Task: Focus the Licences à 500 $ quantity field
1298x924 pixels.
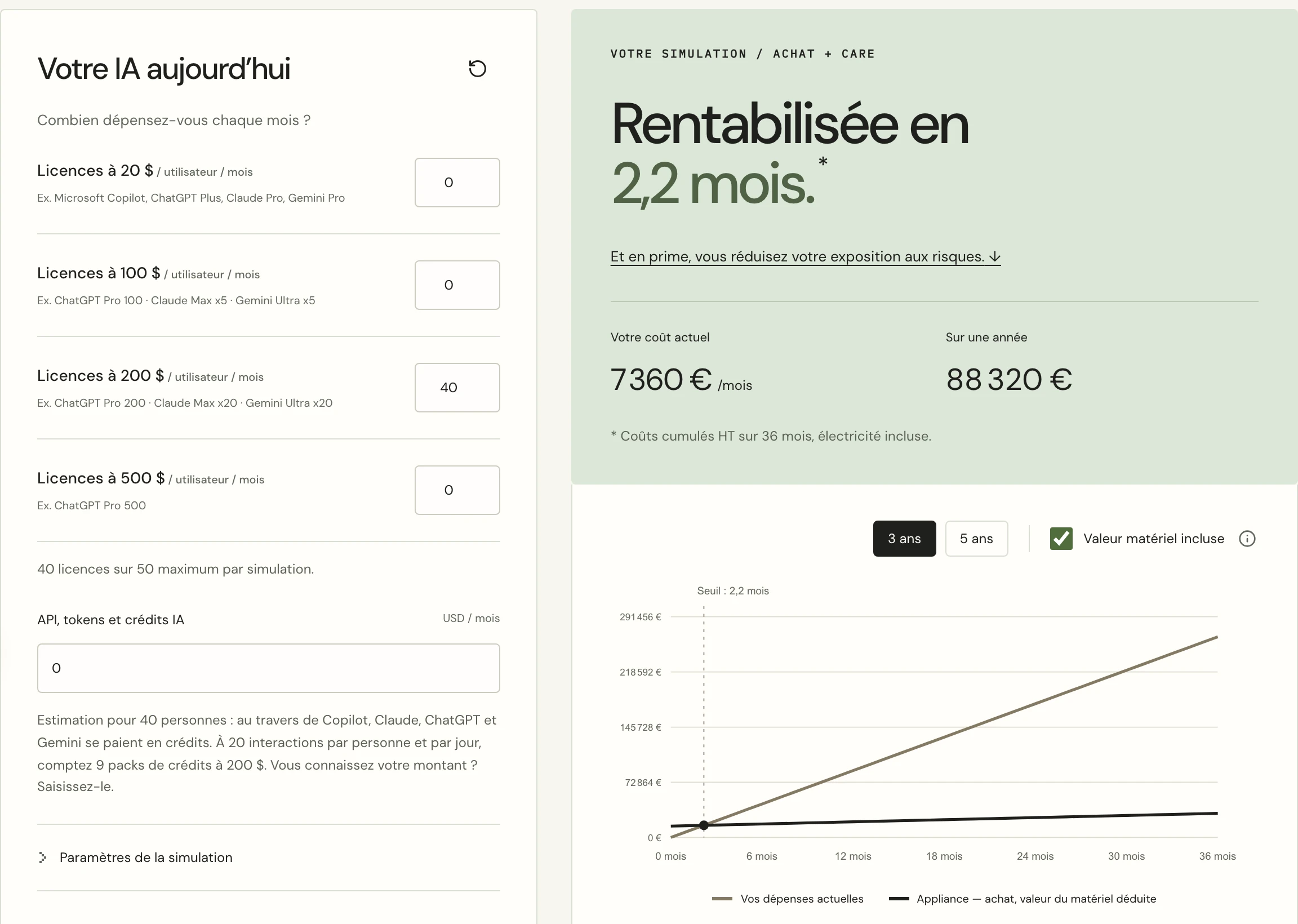Action: [x=457, y=490]
